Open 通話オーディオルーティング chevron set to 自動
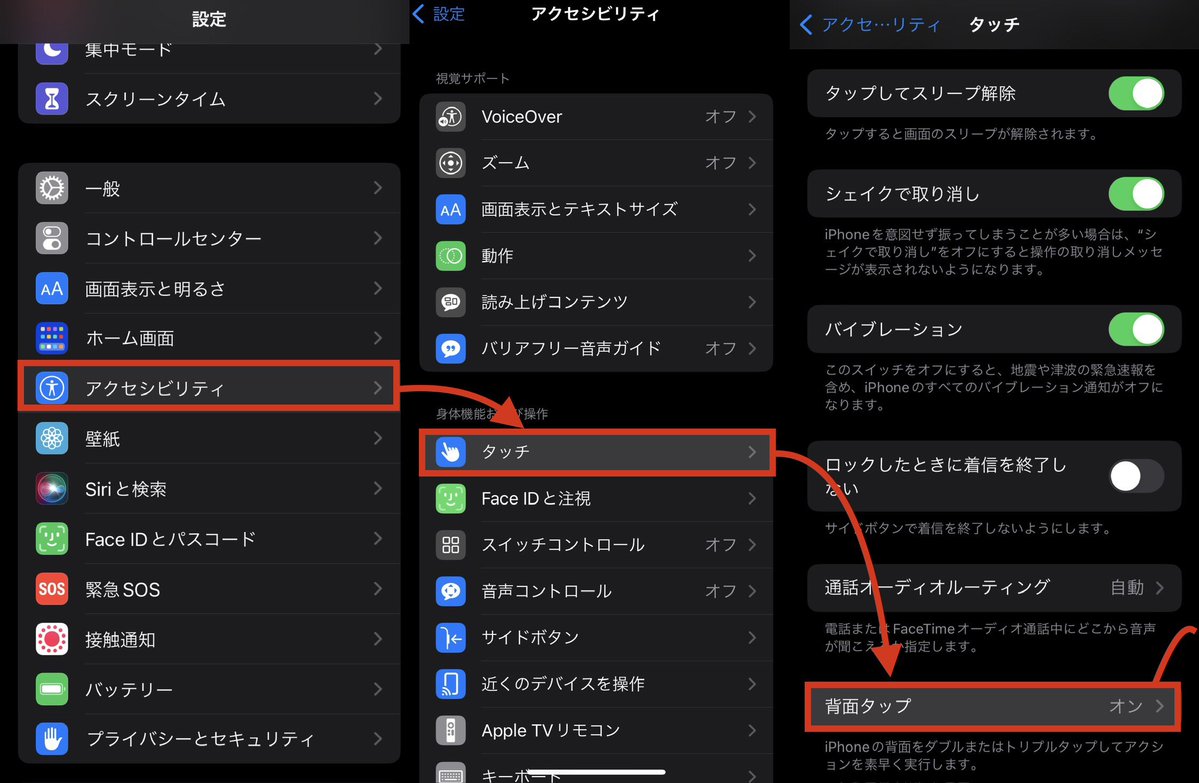The image size is (1199, 783). coord(1160,588)
